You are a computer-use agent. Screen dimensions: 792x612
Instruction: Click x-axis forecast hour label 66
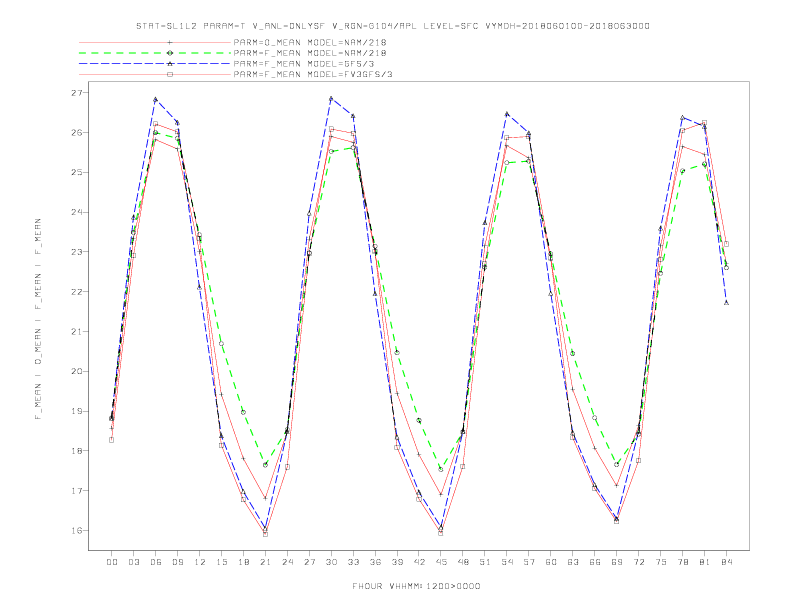tap(595, 562)
